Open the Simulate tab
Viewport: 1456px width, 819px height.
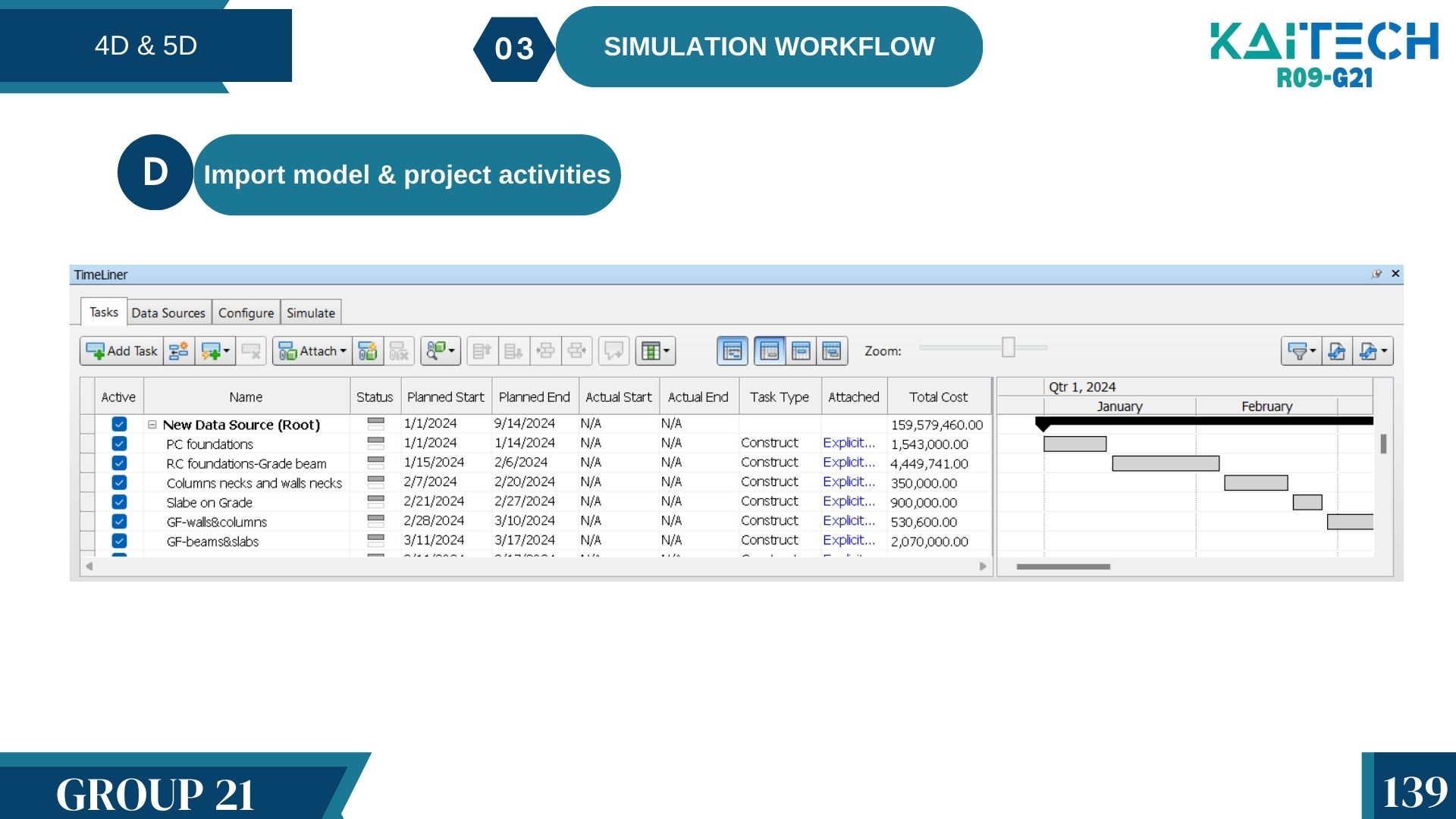coord(310,312)
